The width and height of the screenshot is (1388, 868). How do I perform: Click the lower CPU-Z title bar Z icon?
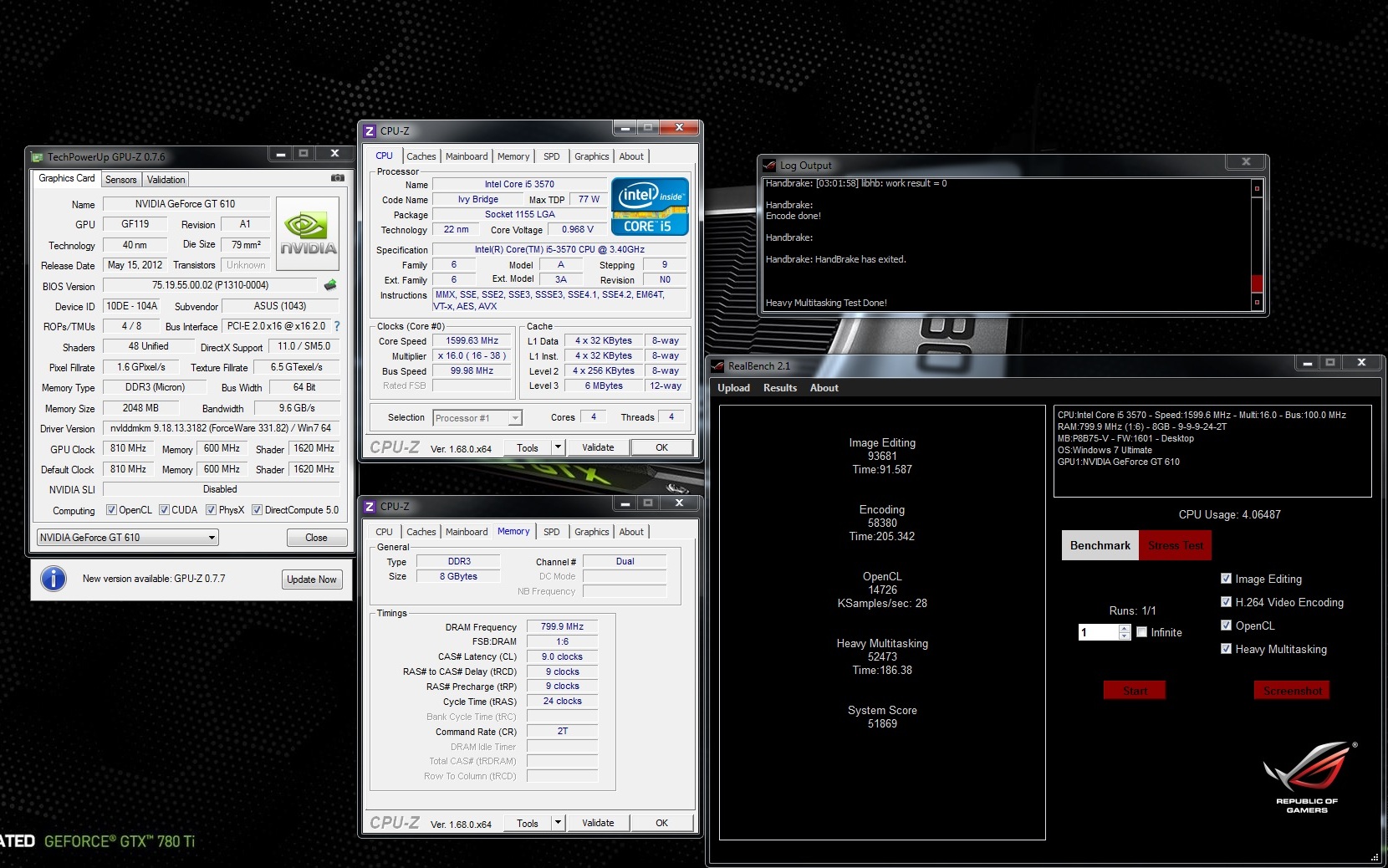click(x=370, y=507)
